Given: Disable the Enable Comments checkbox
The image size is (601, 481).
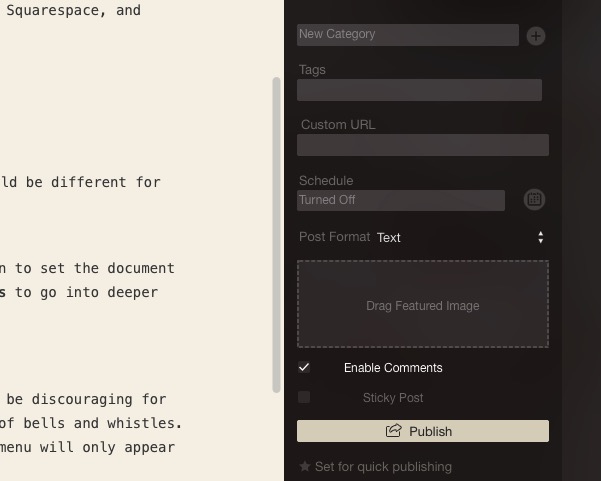Looking at the screenshot, I should 304,368.
